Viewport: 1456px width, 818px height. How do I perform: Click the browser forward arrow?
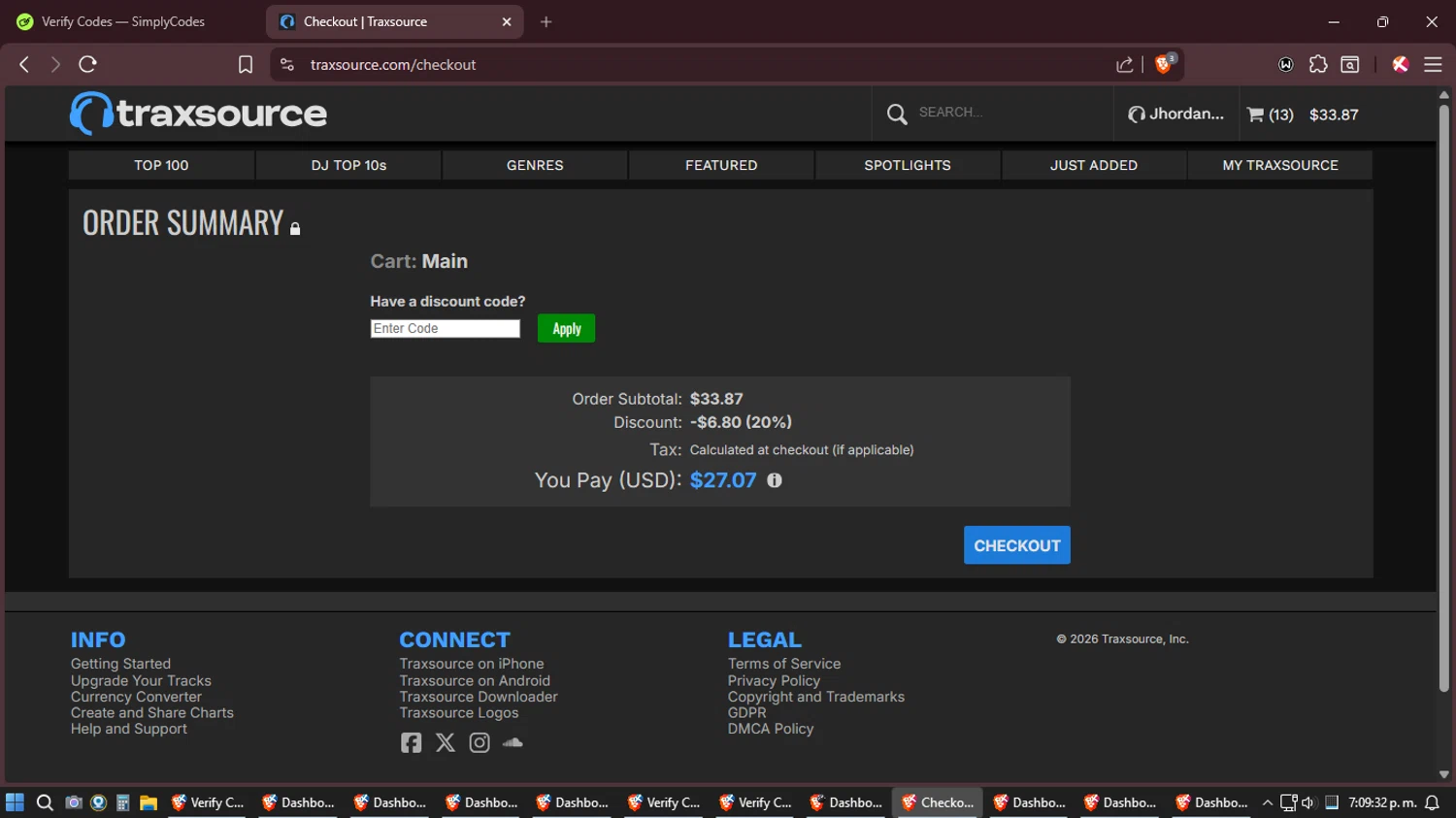click(x=55, y=64)
